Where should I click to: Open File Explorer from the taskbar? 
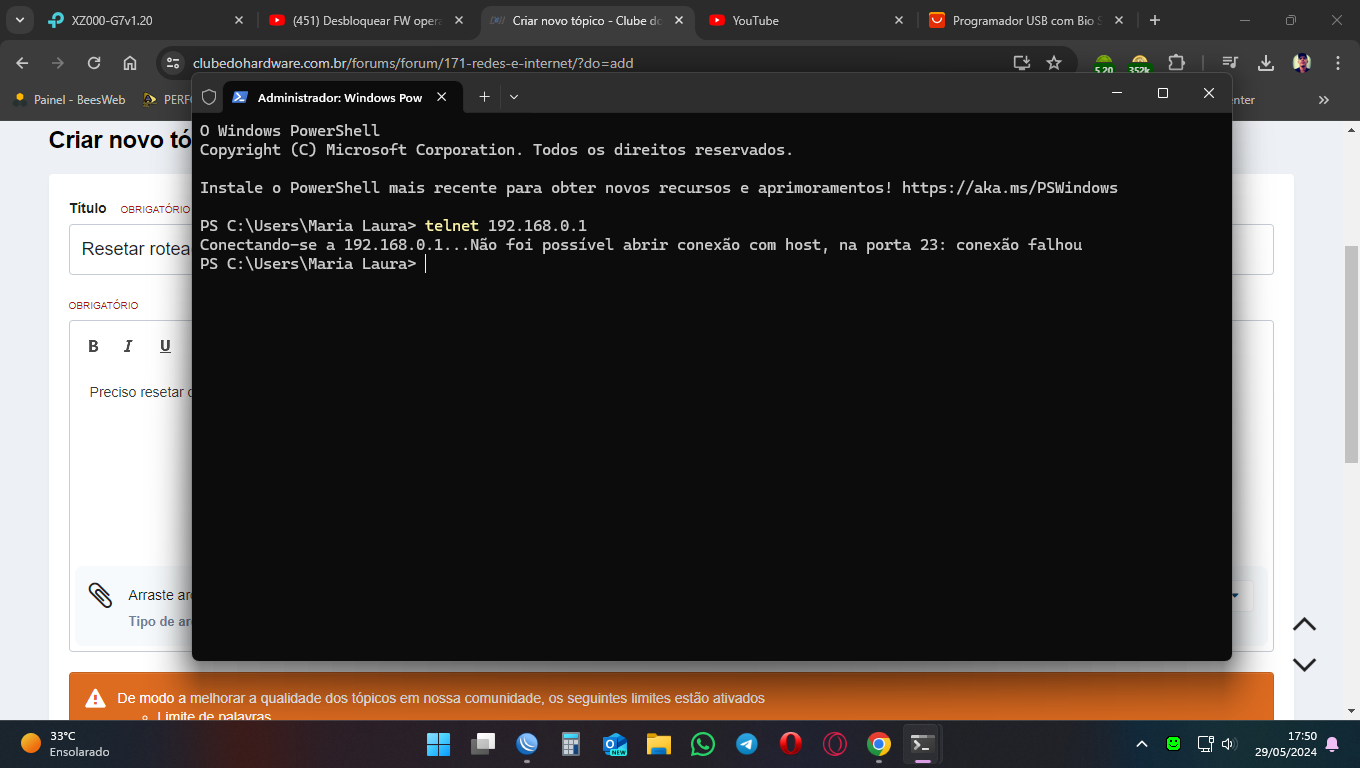pyautogui.click(x=659, y=744)
